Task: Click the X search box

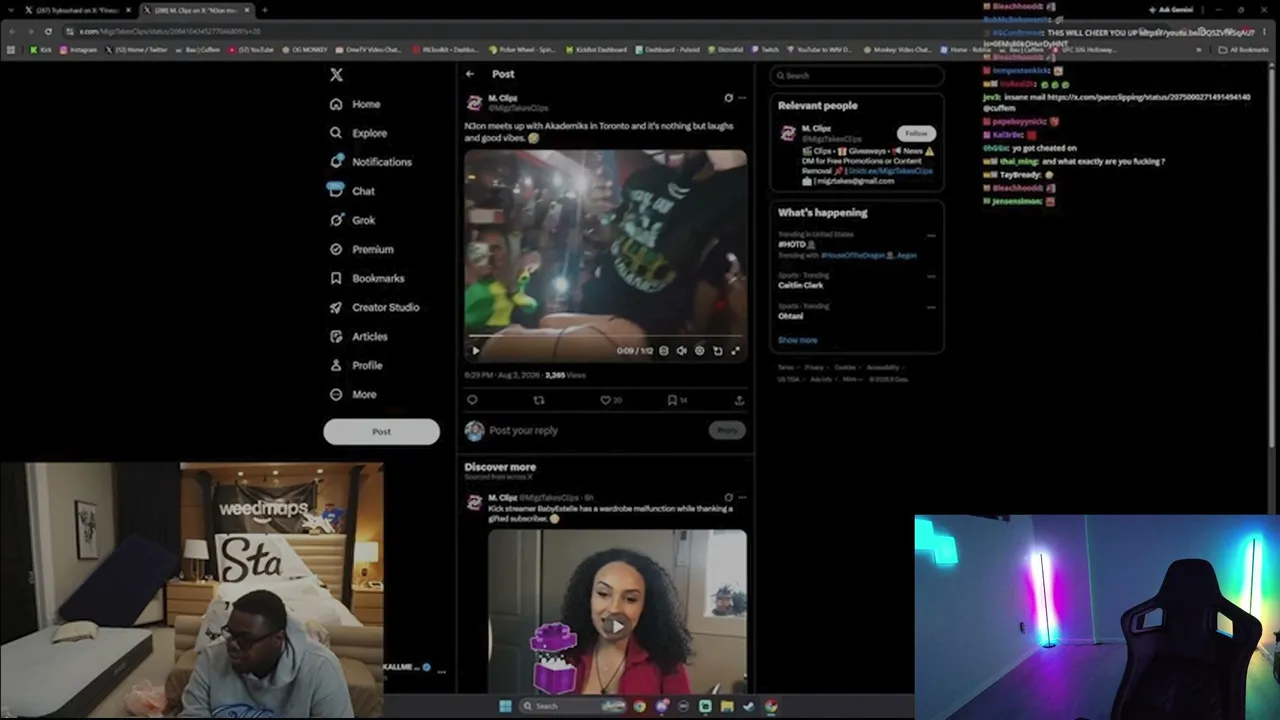Action: point(857,75)
